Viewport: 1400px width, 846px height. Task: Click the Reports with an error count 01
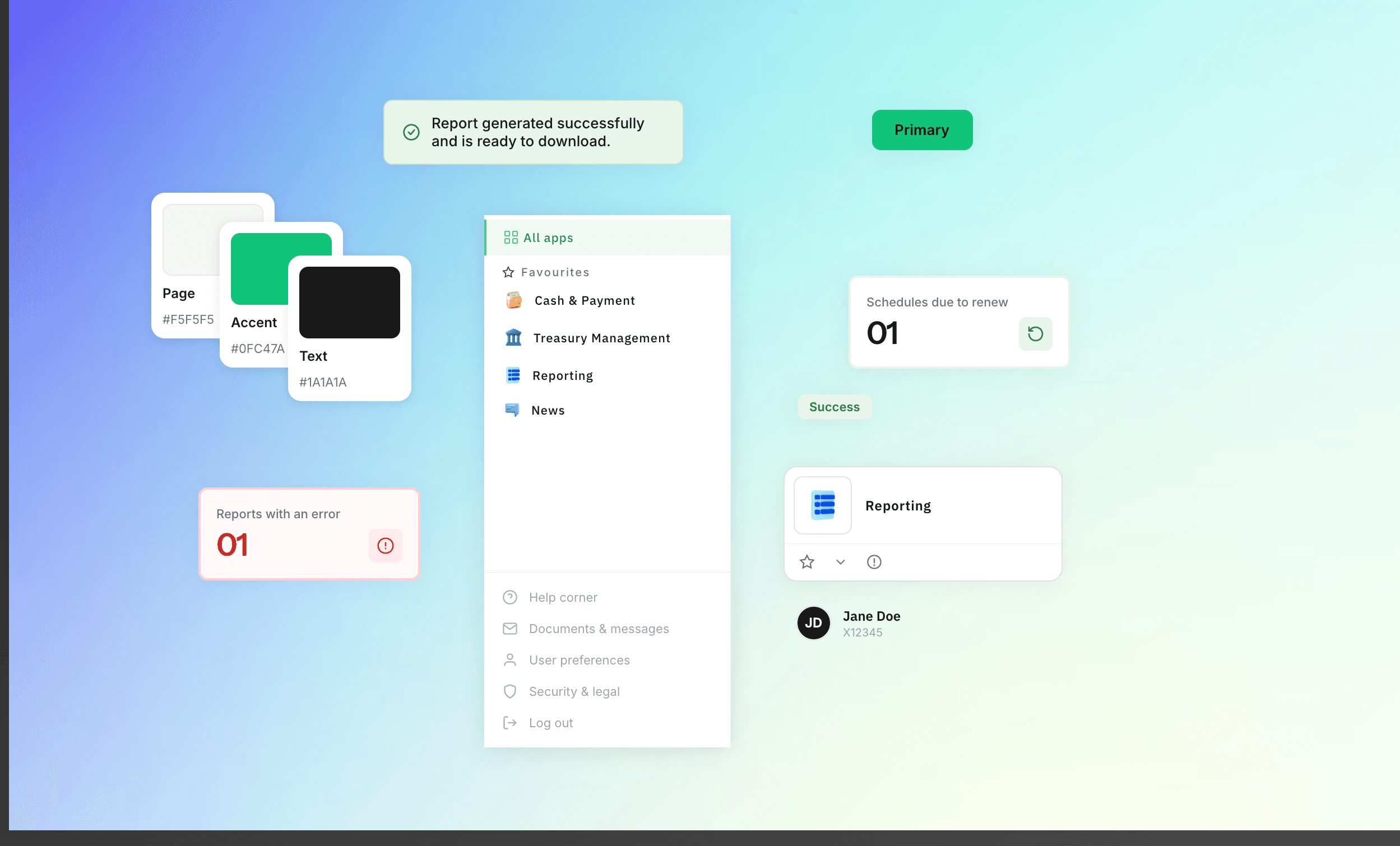[233, 545]
